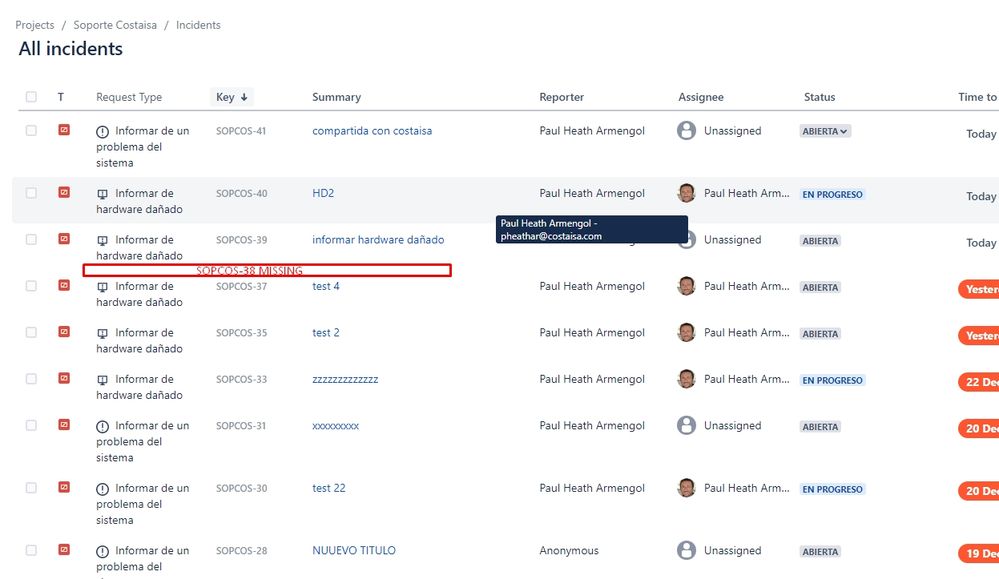The image size is (999, 579).
Task: Click the incident type icon for SOPCOS-41
Action: pos(64,130)
